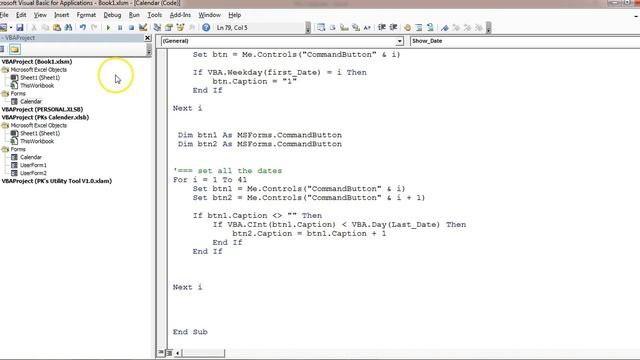Viewport: 640px width, 360px height.
Task: Click the Redo arrow icon
Action: point(94,27)
